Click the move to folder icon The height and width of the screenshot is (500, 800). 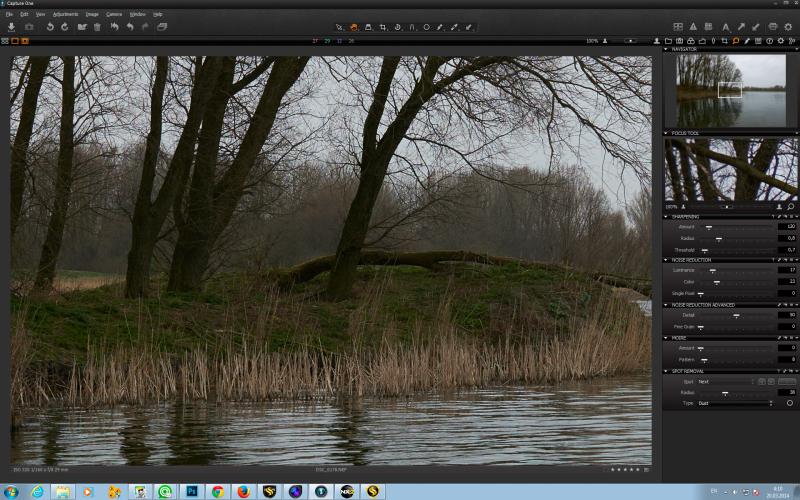pos(82,27)
